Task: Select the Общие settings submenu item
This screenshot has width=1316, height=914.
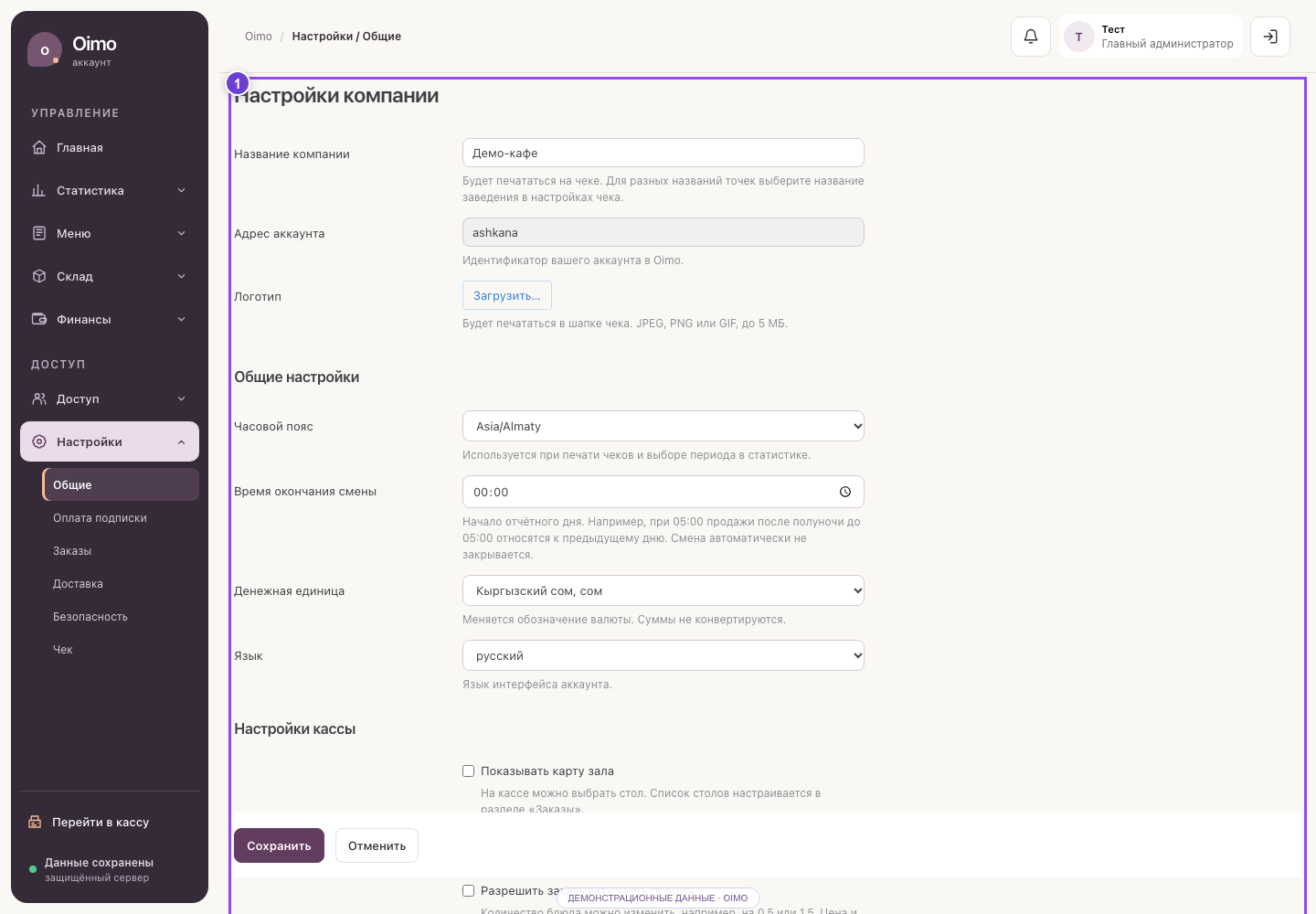Action: click(121, 484)
